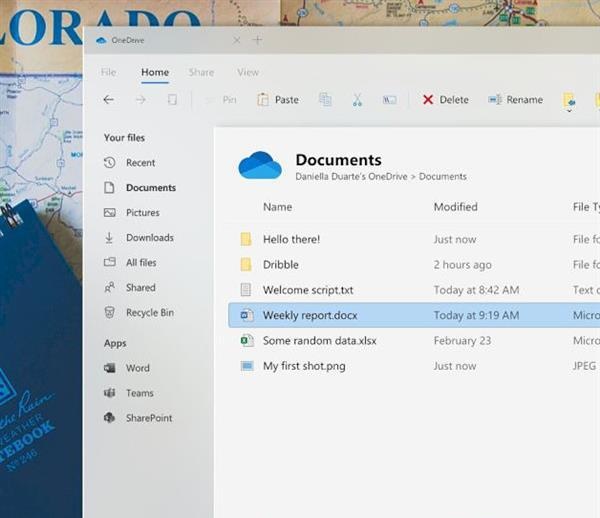Select the 'Hello there!' folder name
The width and height of the screenshot is (600, 518).
292,239
